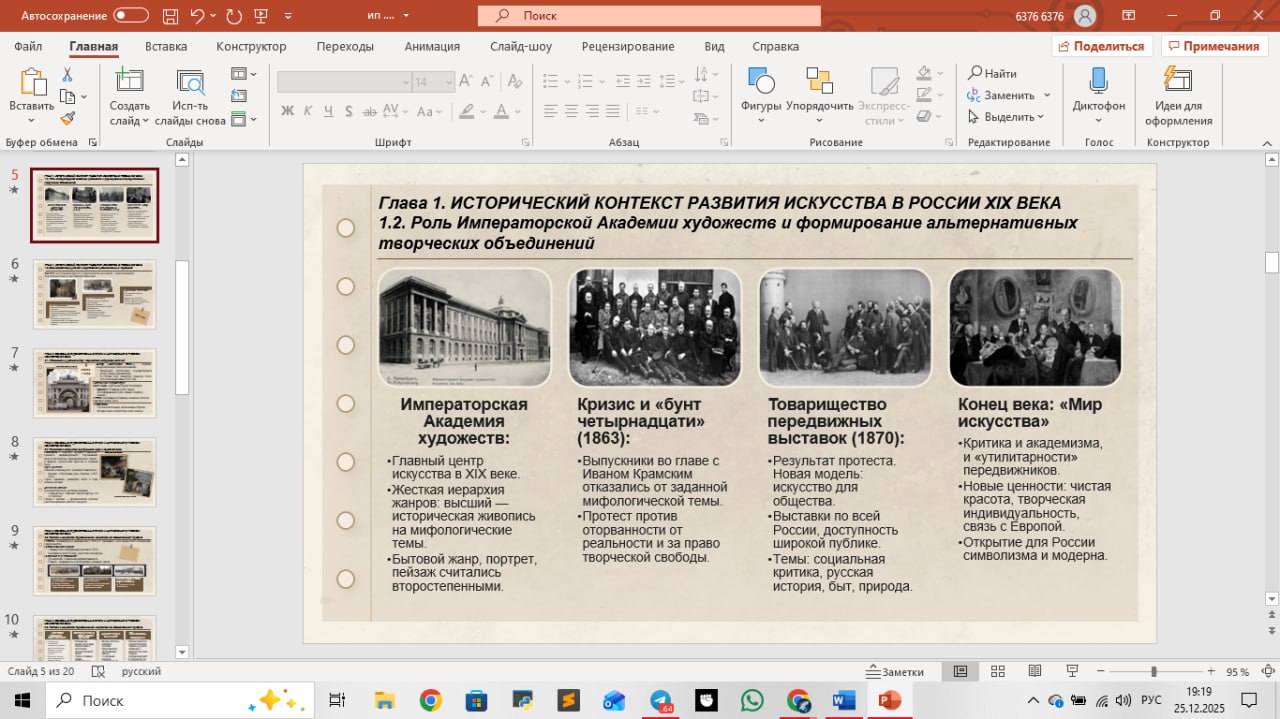Open the Упорядочить arrange menu

(820, 95)
